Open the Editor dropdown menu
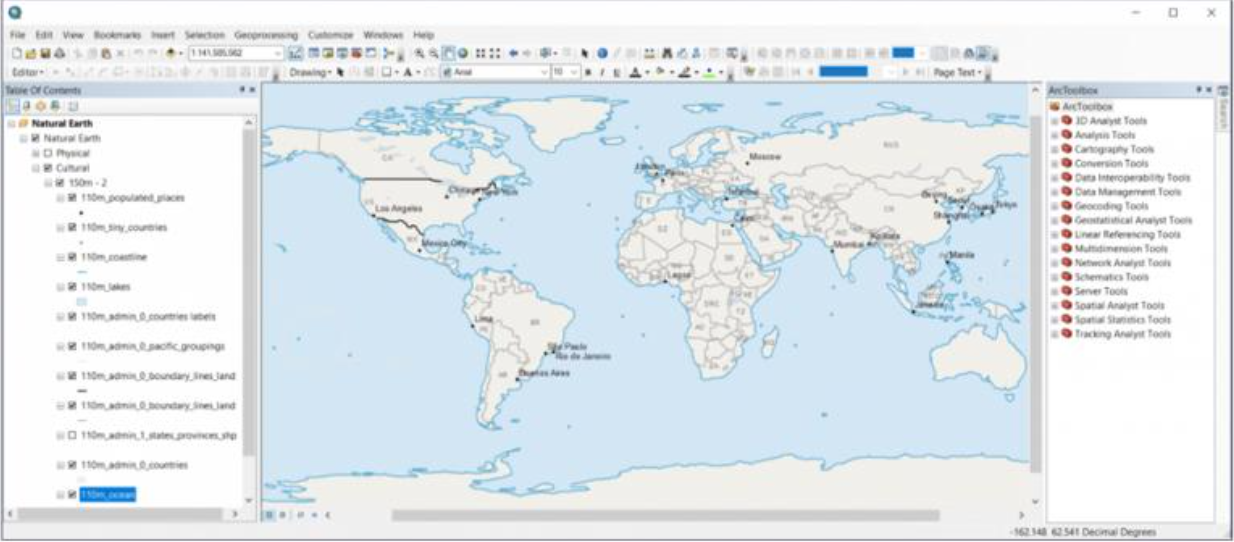The image size is (1234, 542). pos(28,72)
